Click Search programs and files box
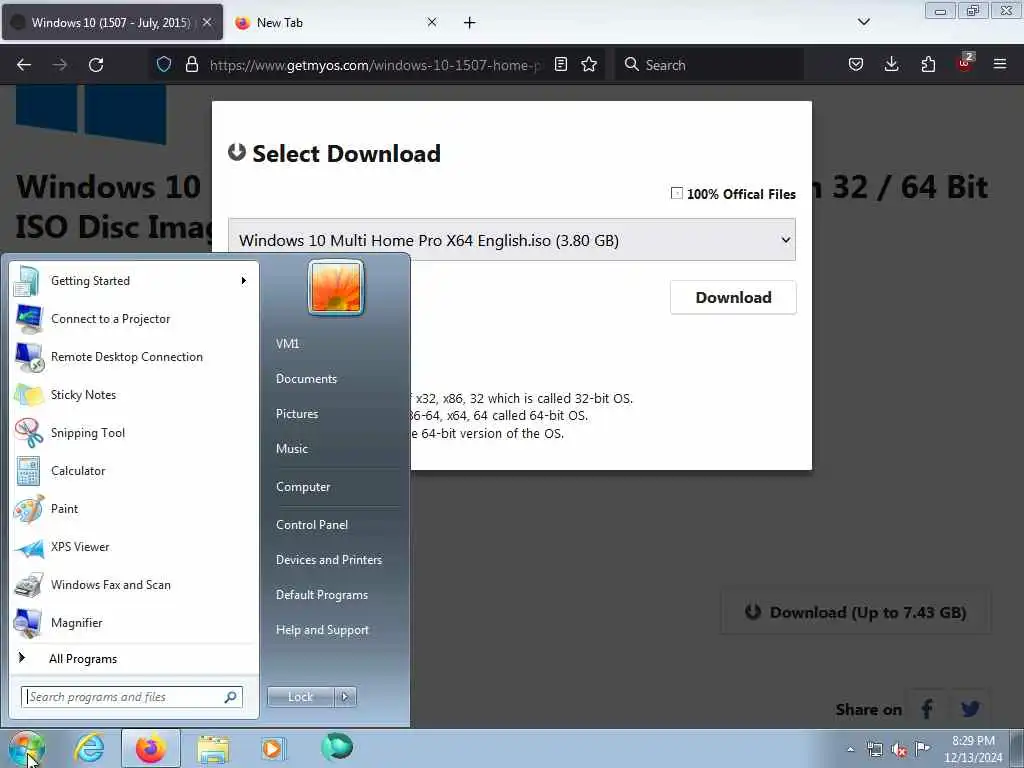 (131, 697)
